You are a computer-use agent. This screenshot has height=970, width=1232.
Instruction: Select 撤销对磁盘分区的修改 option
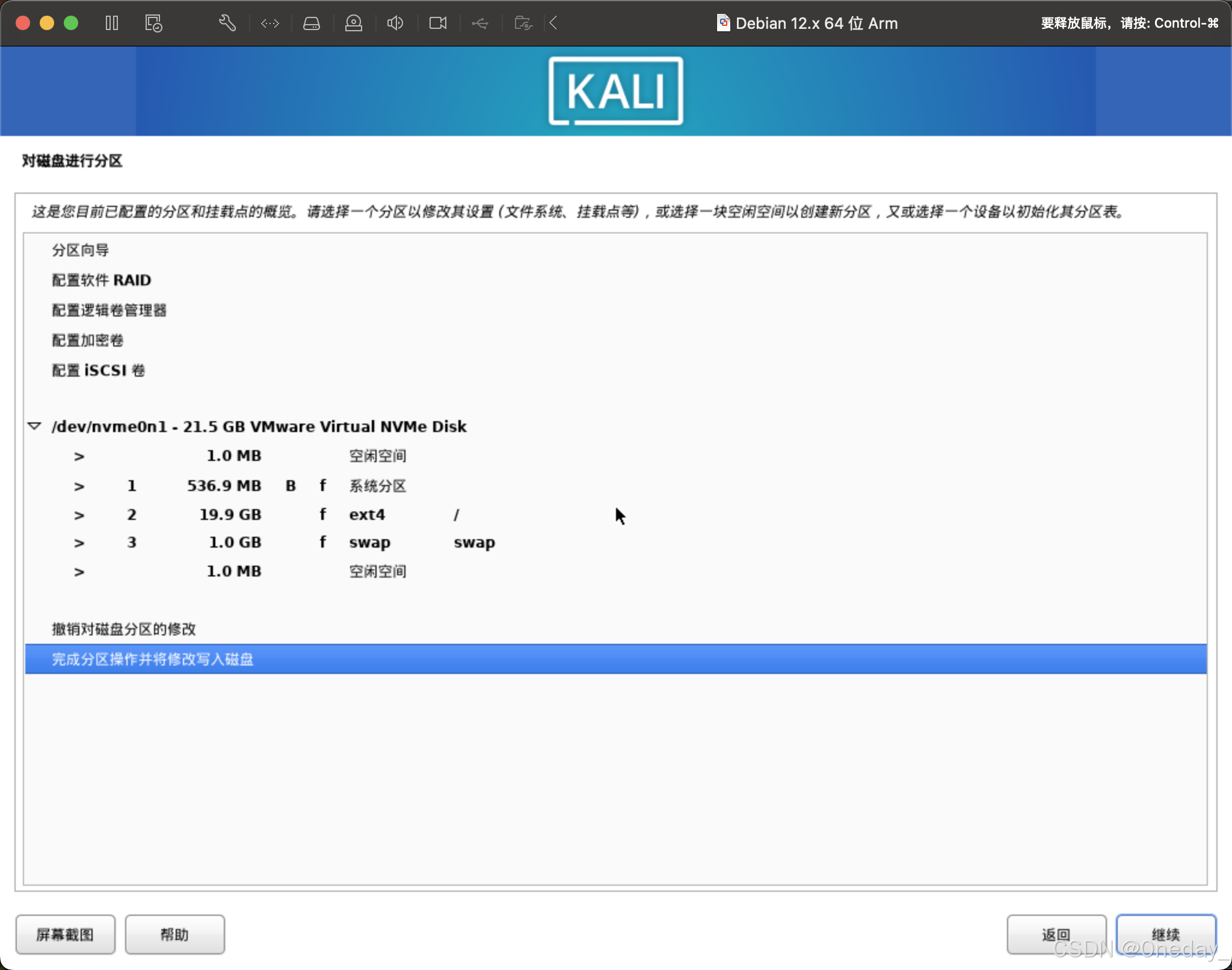click(x=124, y=629)
